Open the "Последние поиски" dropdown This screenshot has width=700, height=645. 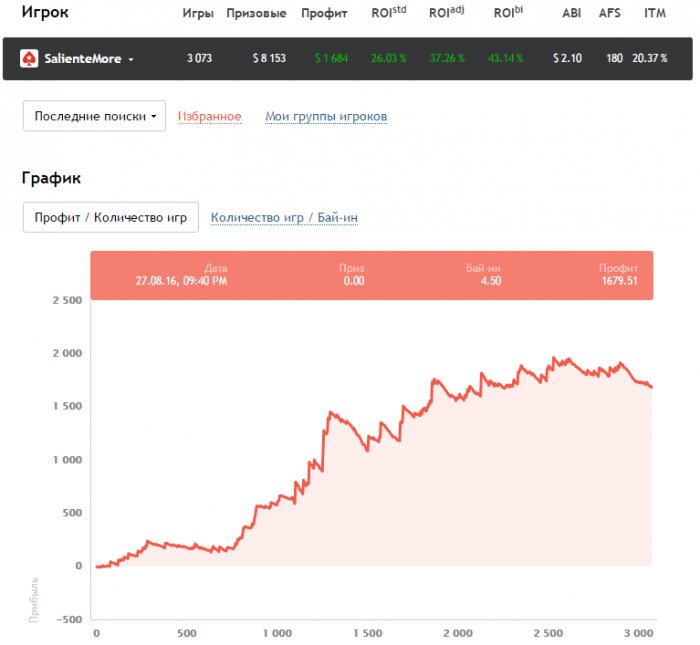[x=94, y=116]
